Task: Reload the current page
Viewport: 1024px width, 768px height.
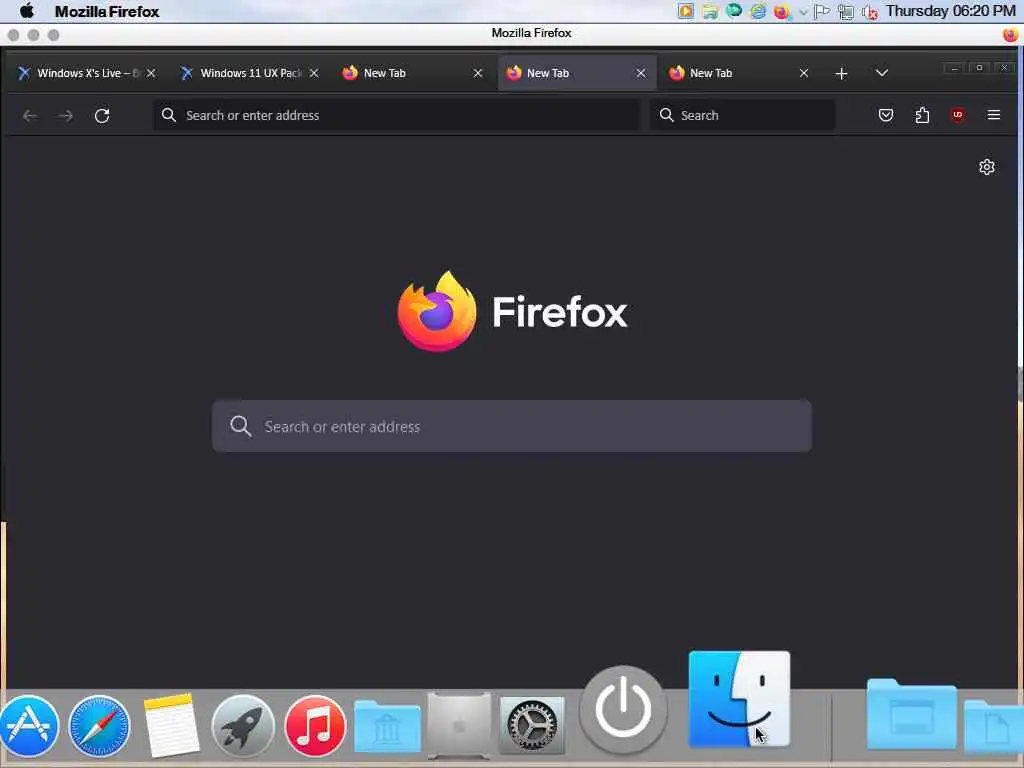Action: coord(102,116)
